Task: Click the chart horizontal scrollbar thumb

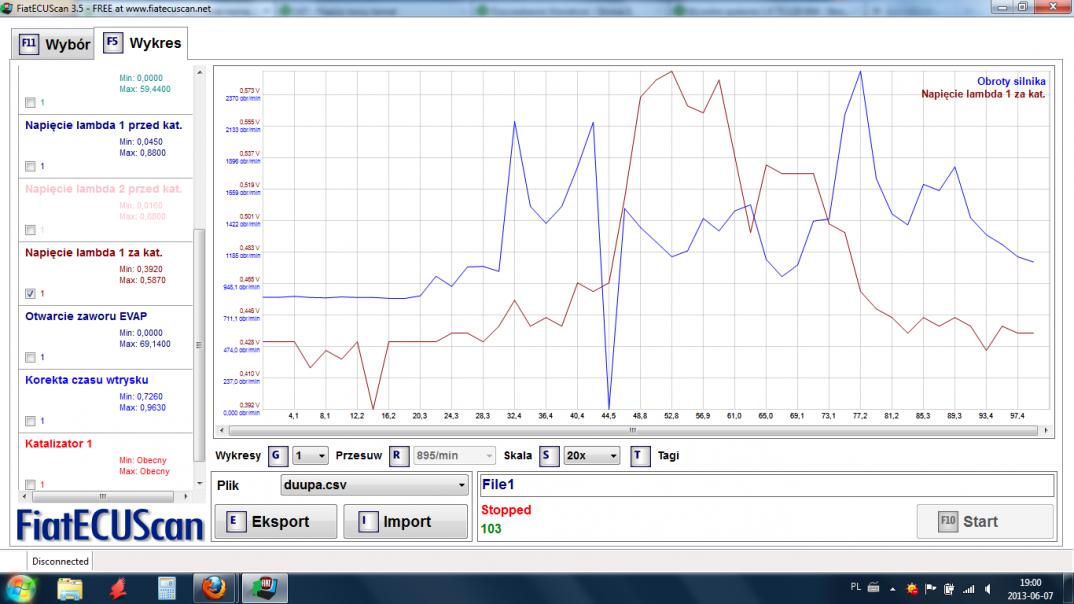Action: coord(632,431)
